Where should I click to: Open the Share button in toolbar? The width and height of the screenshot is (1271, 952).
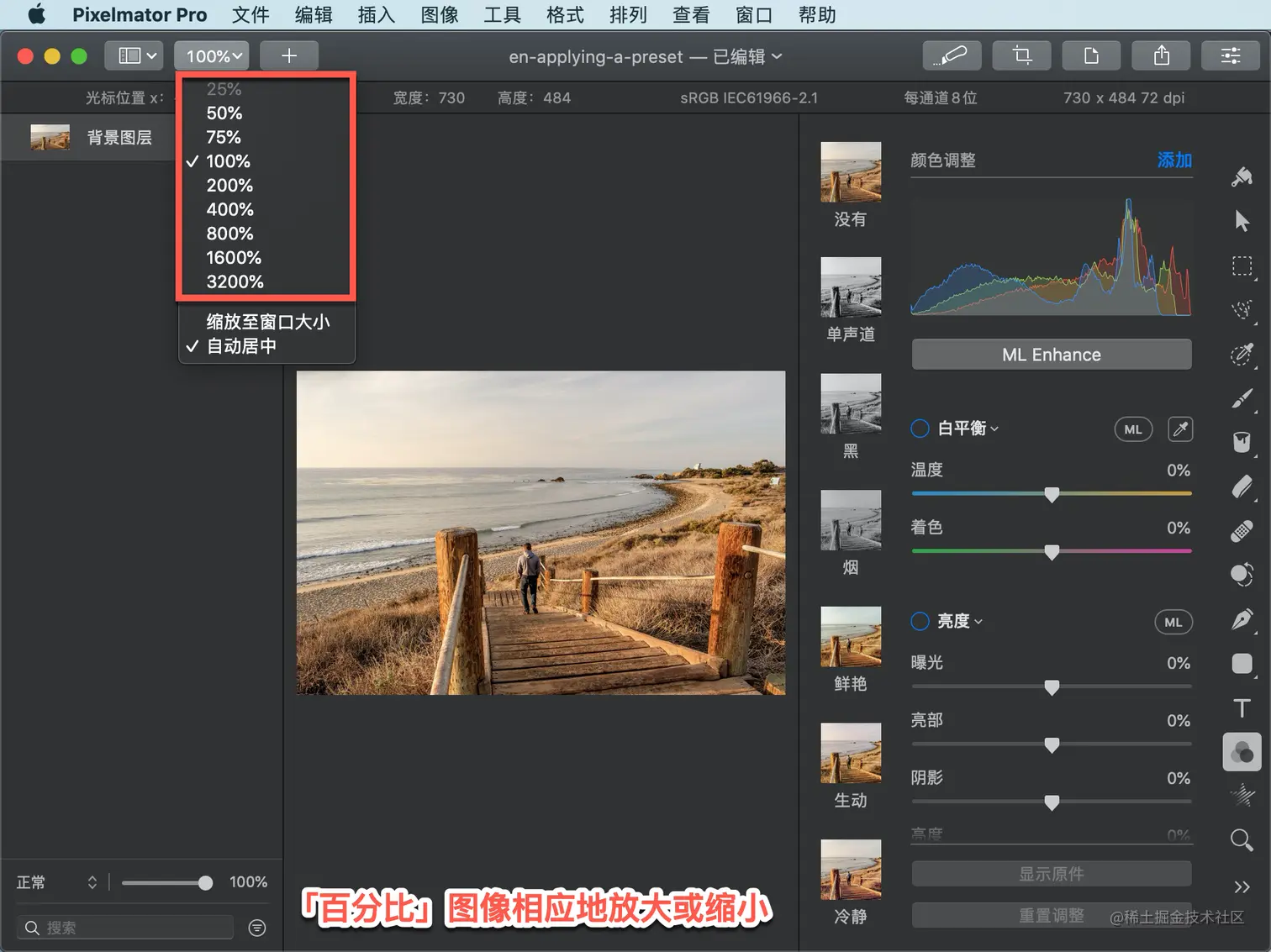coord(1162,55)
